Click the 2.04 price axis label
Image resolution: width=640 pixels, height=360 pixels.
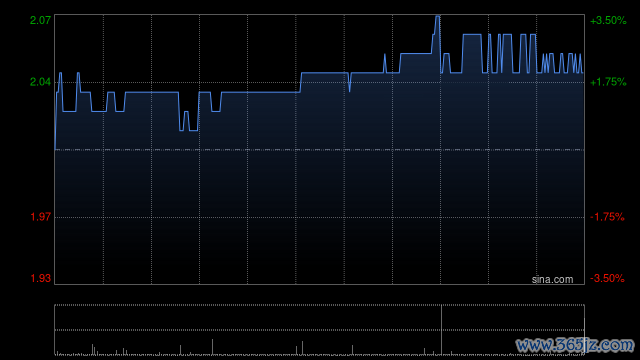coord(40,82)
